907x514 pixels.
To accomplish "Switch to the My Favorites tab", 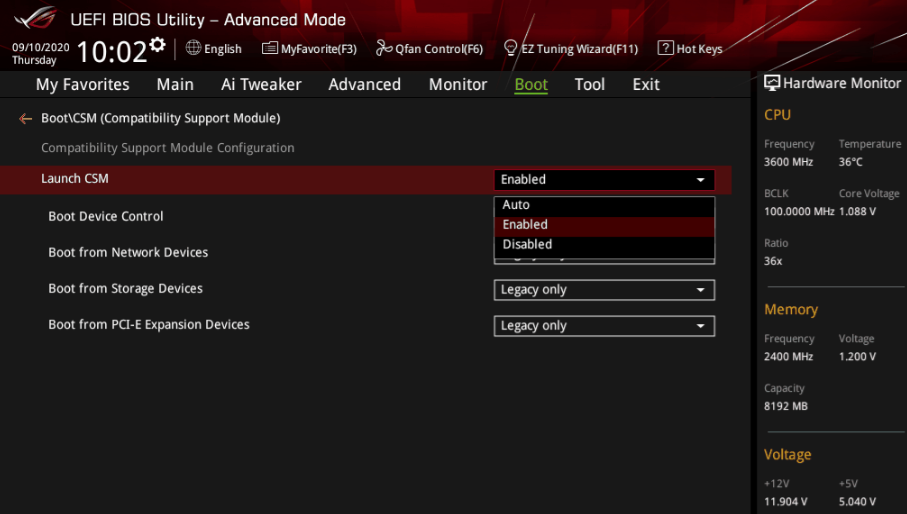I will pos(83,84).
